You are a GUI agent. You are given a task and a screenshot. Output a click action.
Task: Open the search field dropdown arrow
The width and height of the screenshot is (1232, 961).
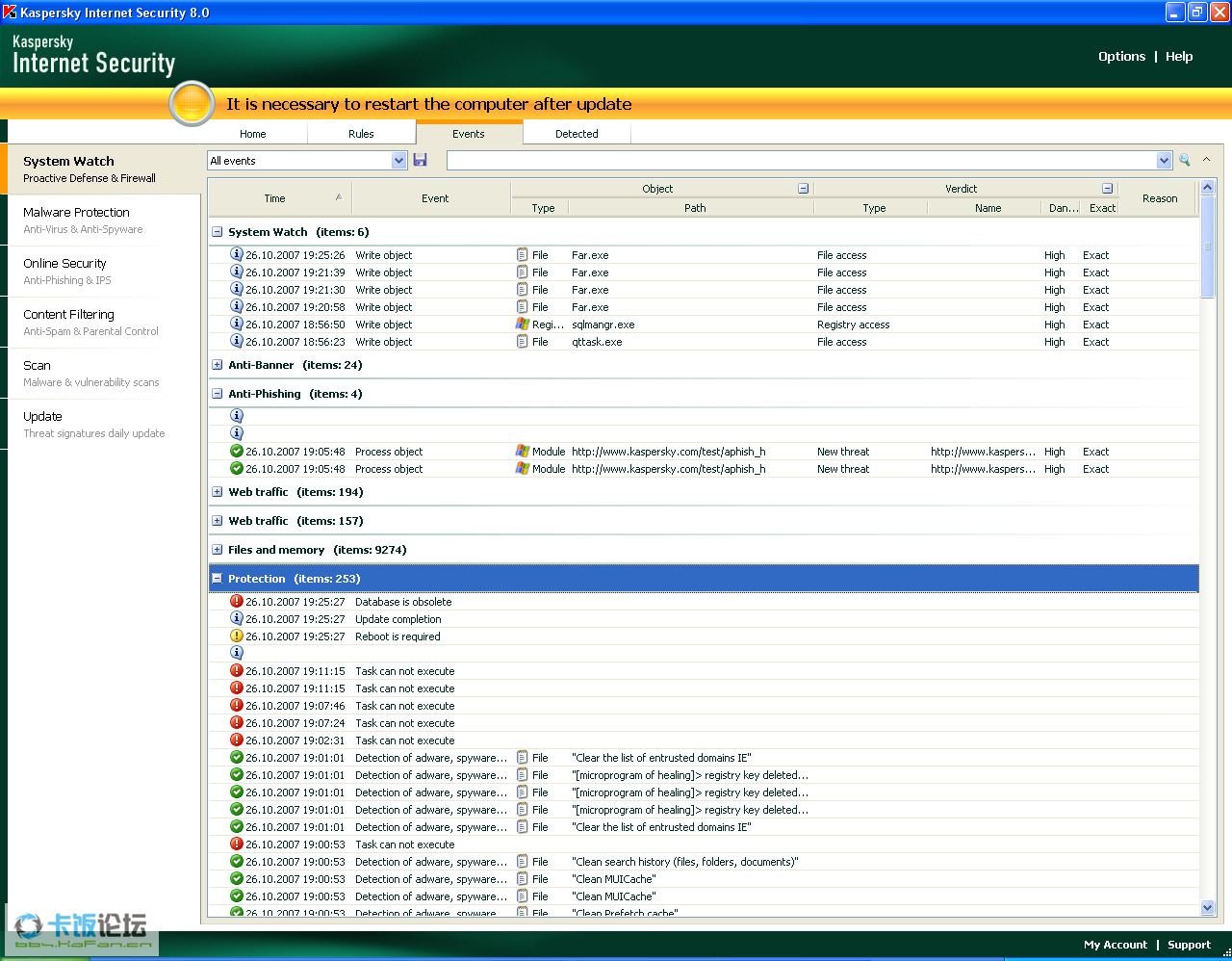pos(1165,161)
